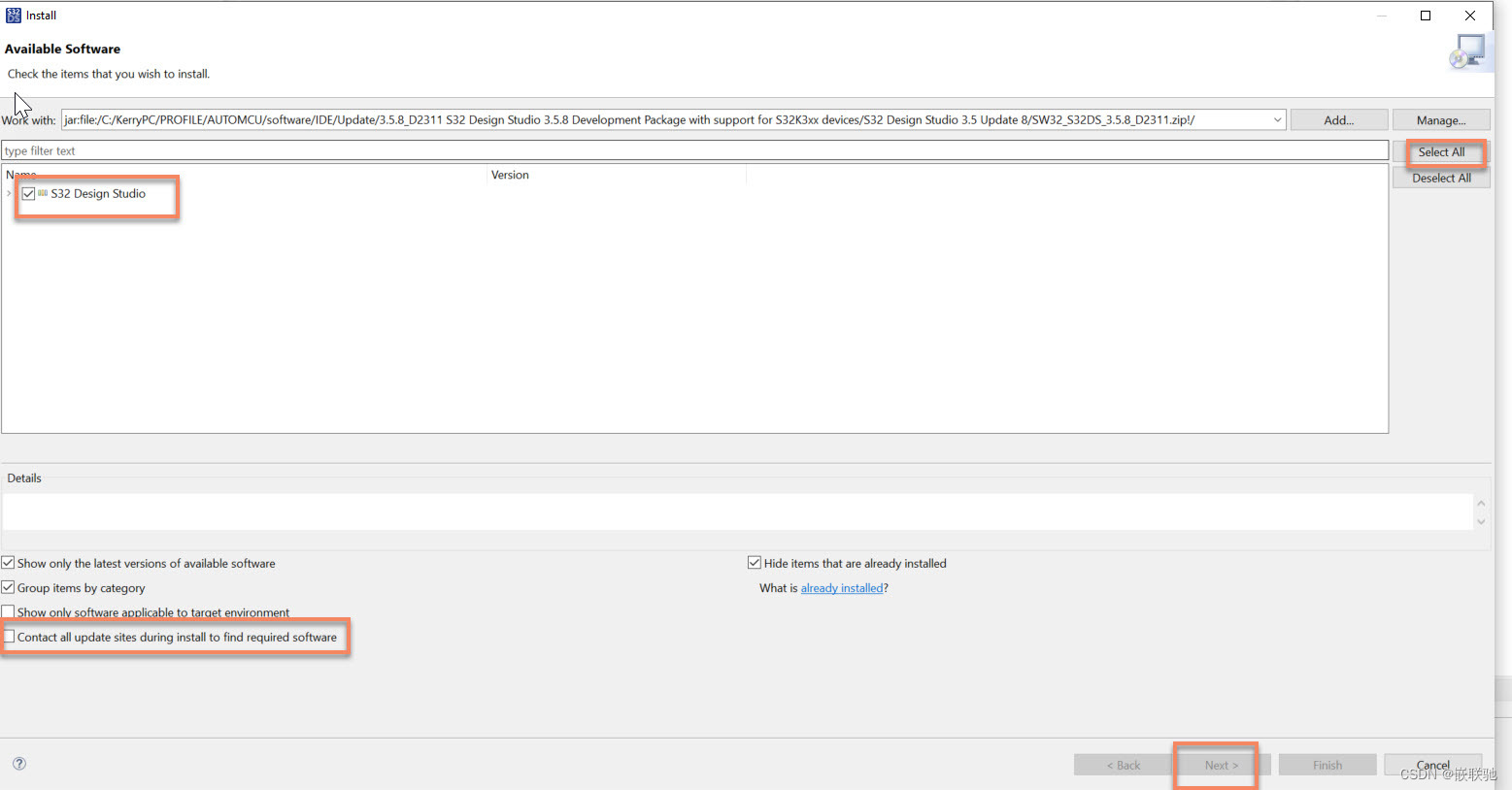Viewport: 1512px width, 790px height.
Task: Open the already installed link
Action: coord(842,588)
